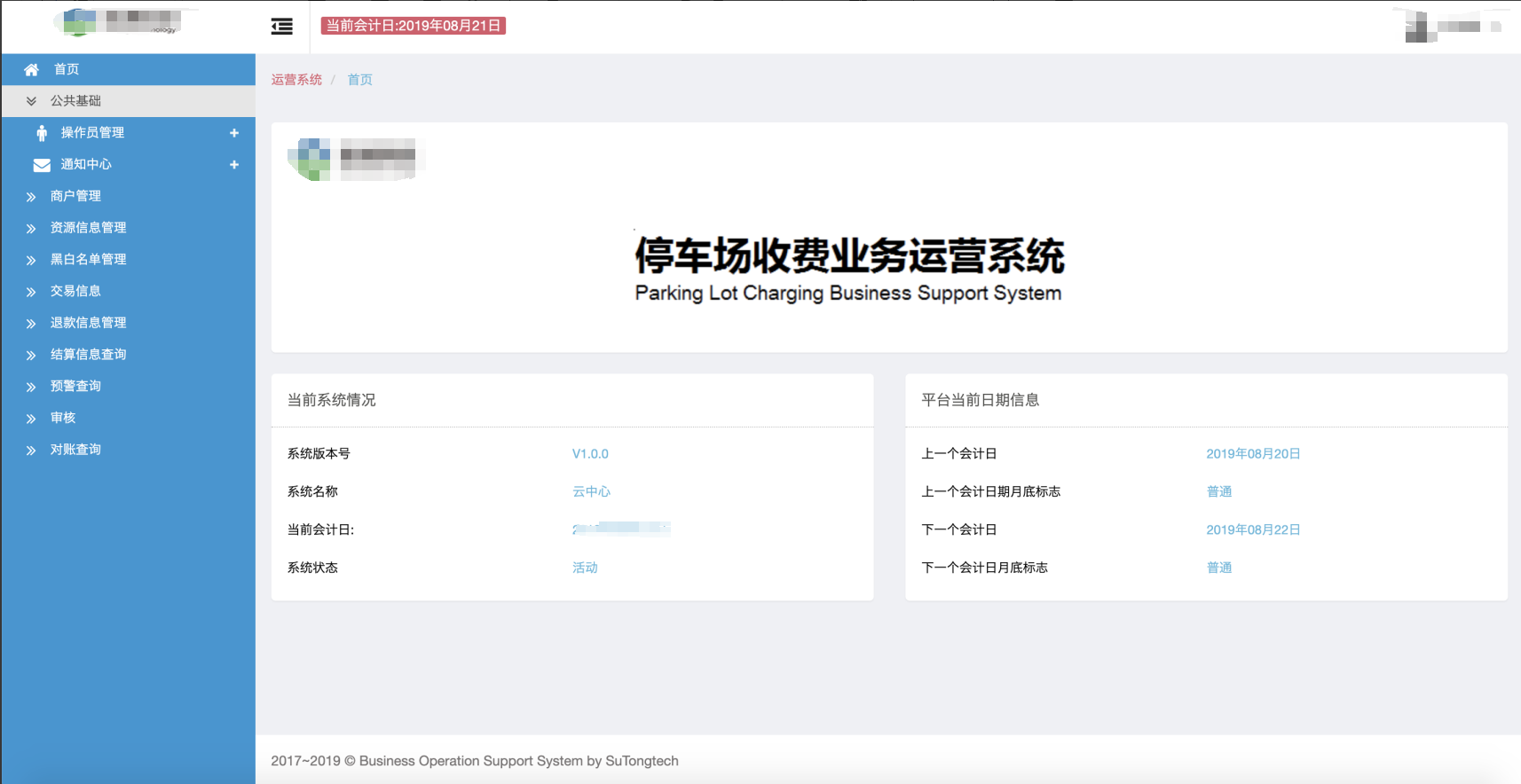
Task: Open 结算信息查询 menu
Action: click(128, 355)
